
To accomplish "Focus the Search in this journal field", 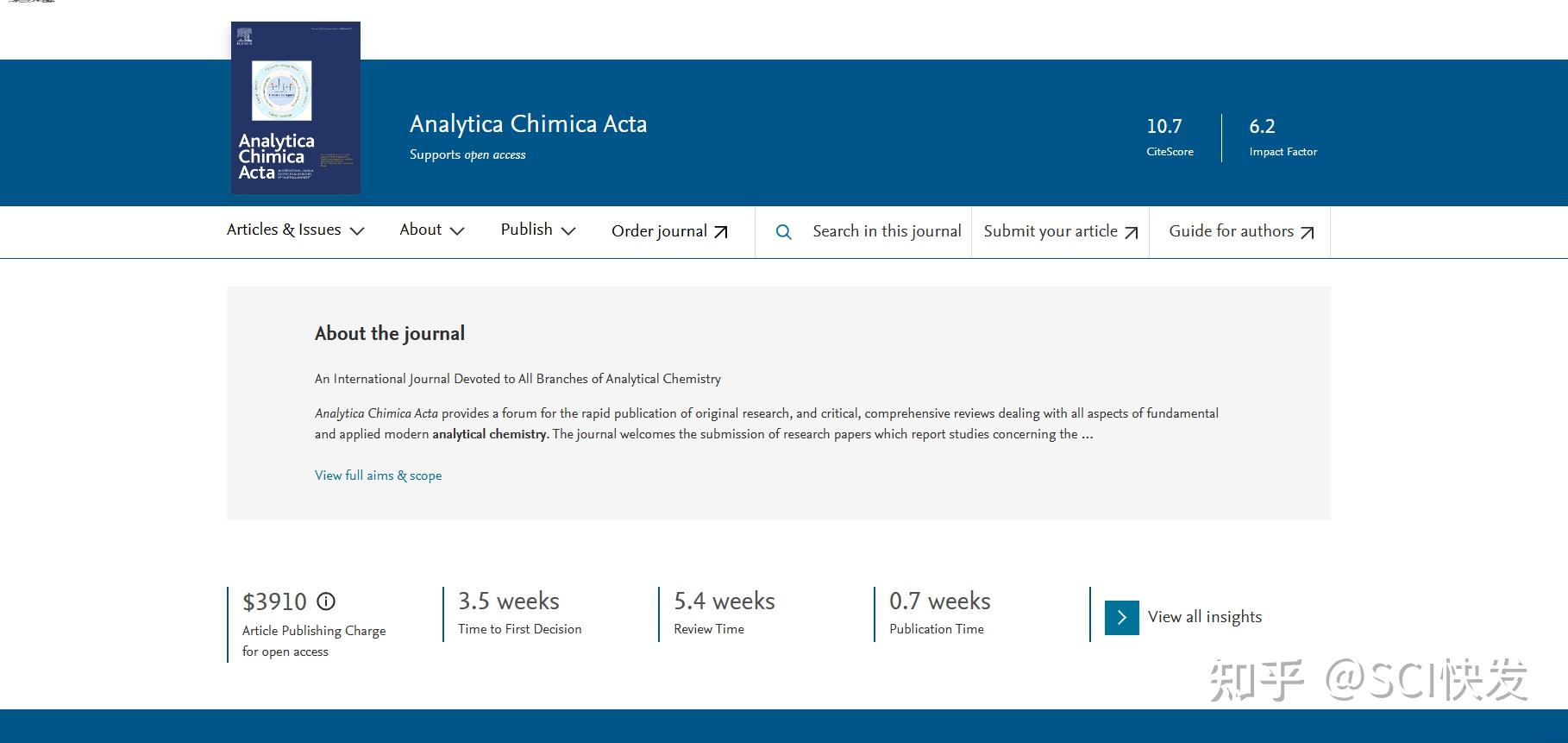I will point(887,231).
